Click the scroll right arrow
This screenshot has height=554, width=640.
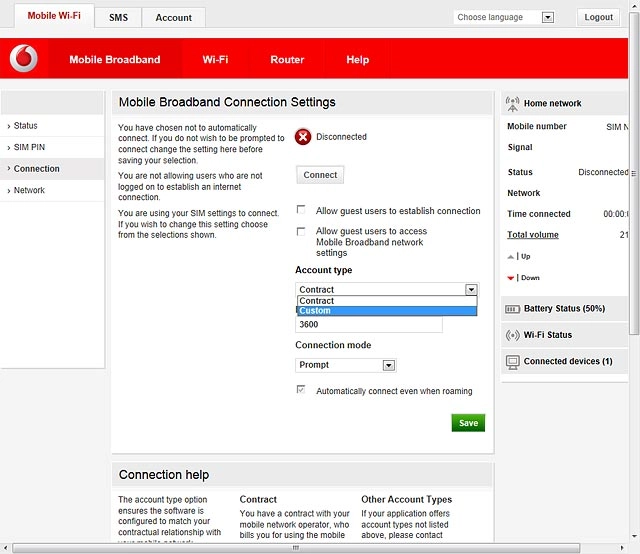pyautogui.click(x=622, y=548)
